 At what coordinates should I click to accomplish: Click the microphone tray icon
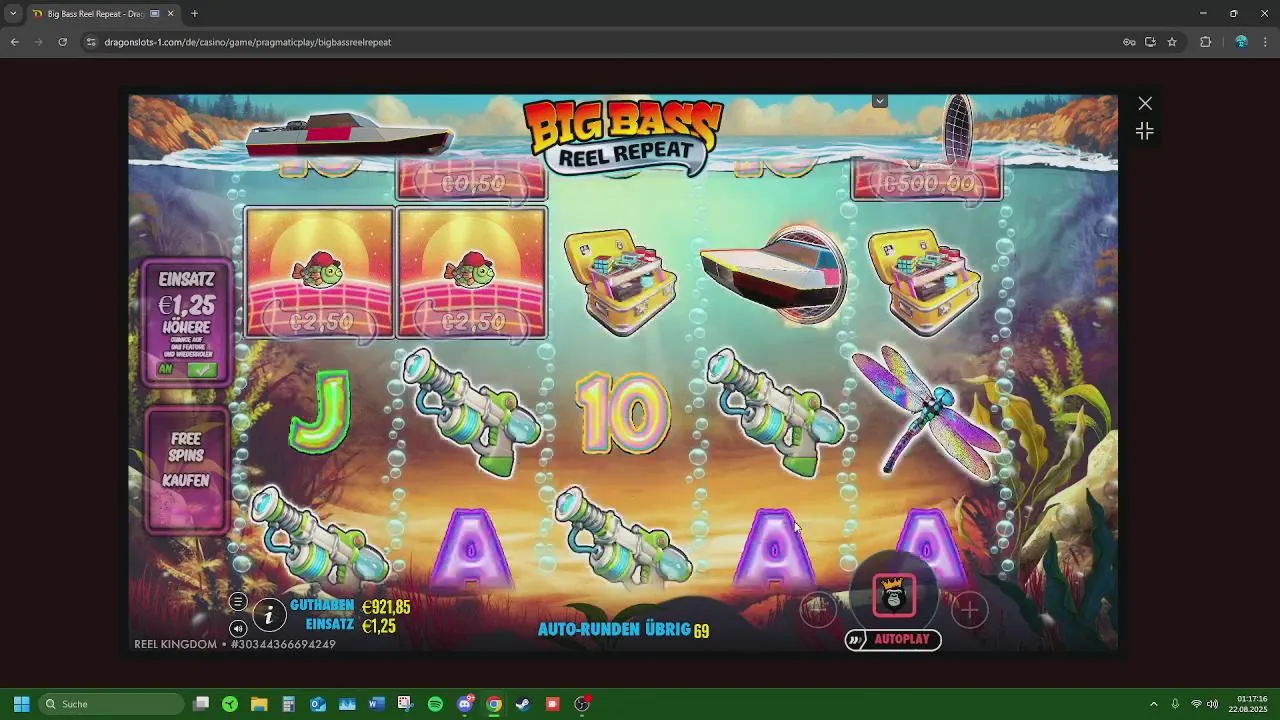click(x=1175, y=704)
